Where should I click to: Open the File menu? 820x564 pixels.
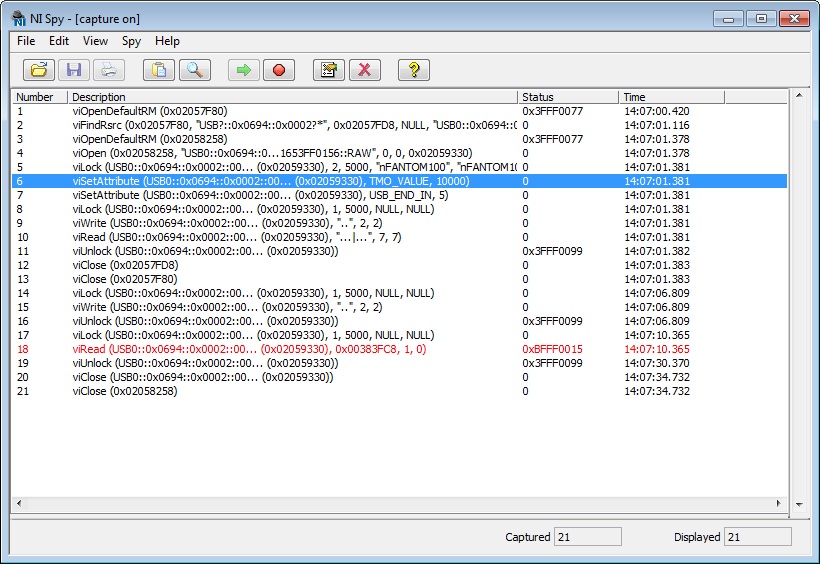pyautogui.click(x=26, y=41)
